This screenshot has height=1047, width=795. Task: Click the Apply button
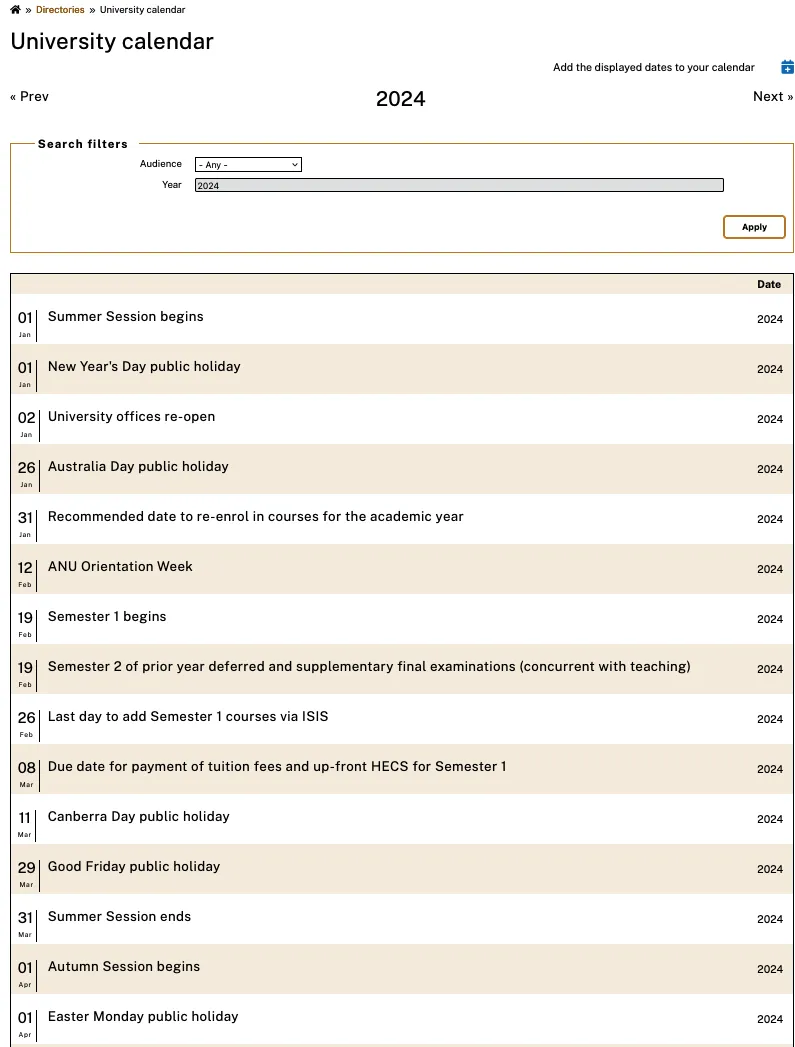click(x=754, y=227)
